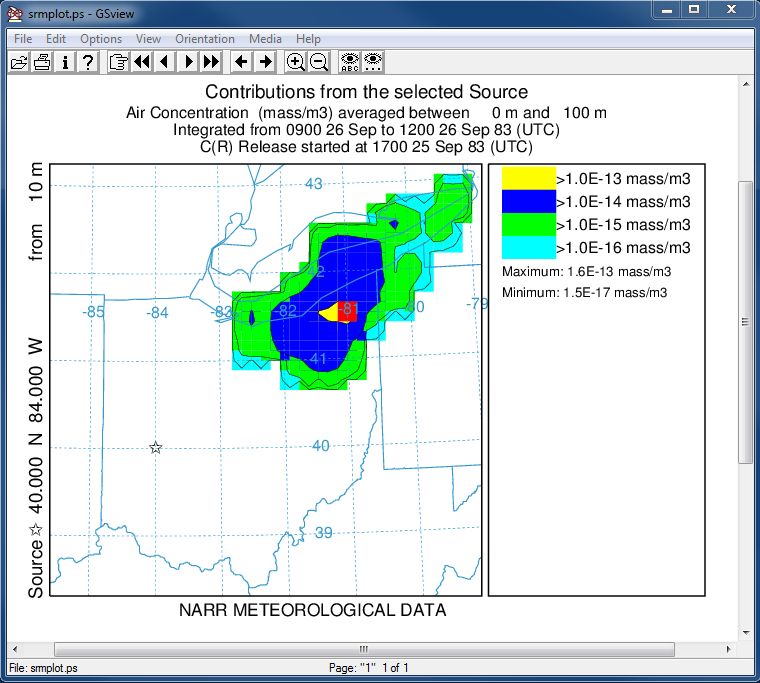Go forward with the bold right arrow
The height and width of the screenshot is (683, 760).
pyautogui.click(x=265, y=62)
